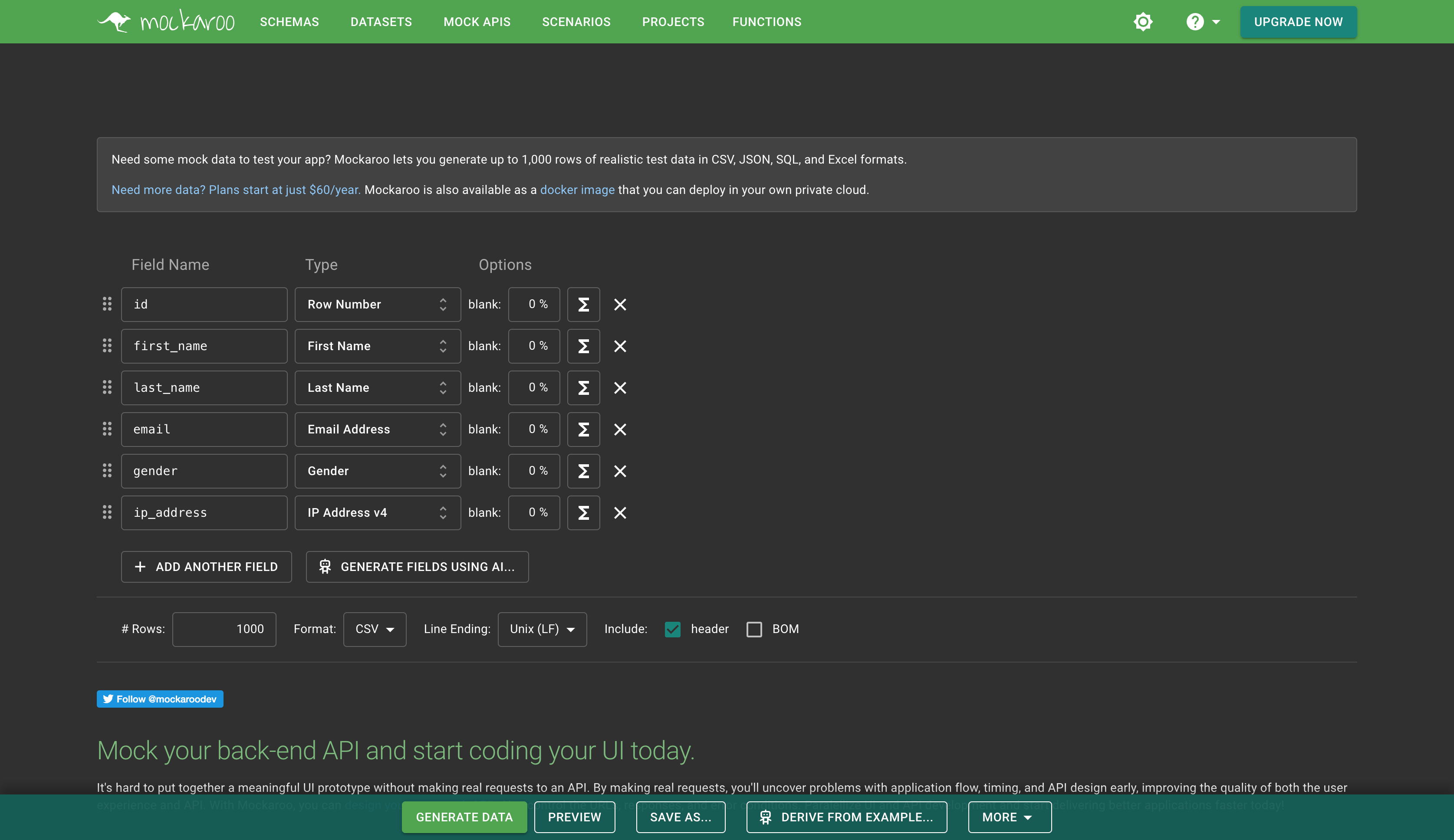The width and height of the screenshot is (1454, 840).
Task: Remove the gender field with its X
Action: pos(620,471)
